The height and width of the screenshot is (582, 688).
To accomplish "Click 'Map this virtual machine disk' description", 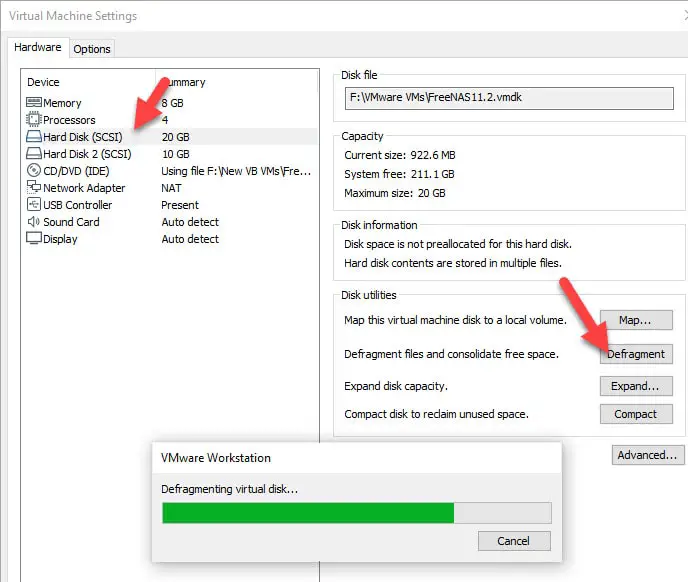I will pos(455,320).
